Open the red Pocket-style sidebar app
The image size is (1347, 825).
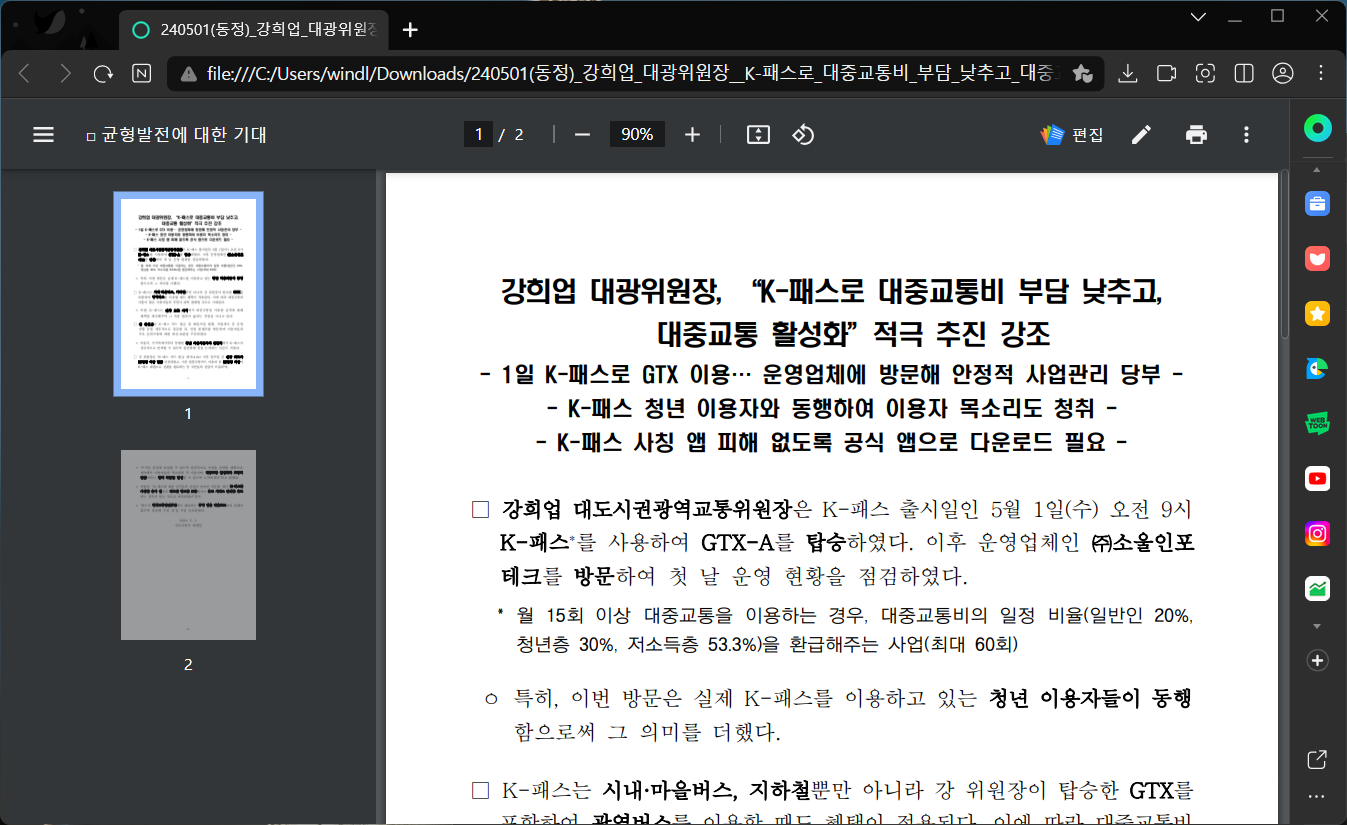click(1318, 259)
